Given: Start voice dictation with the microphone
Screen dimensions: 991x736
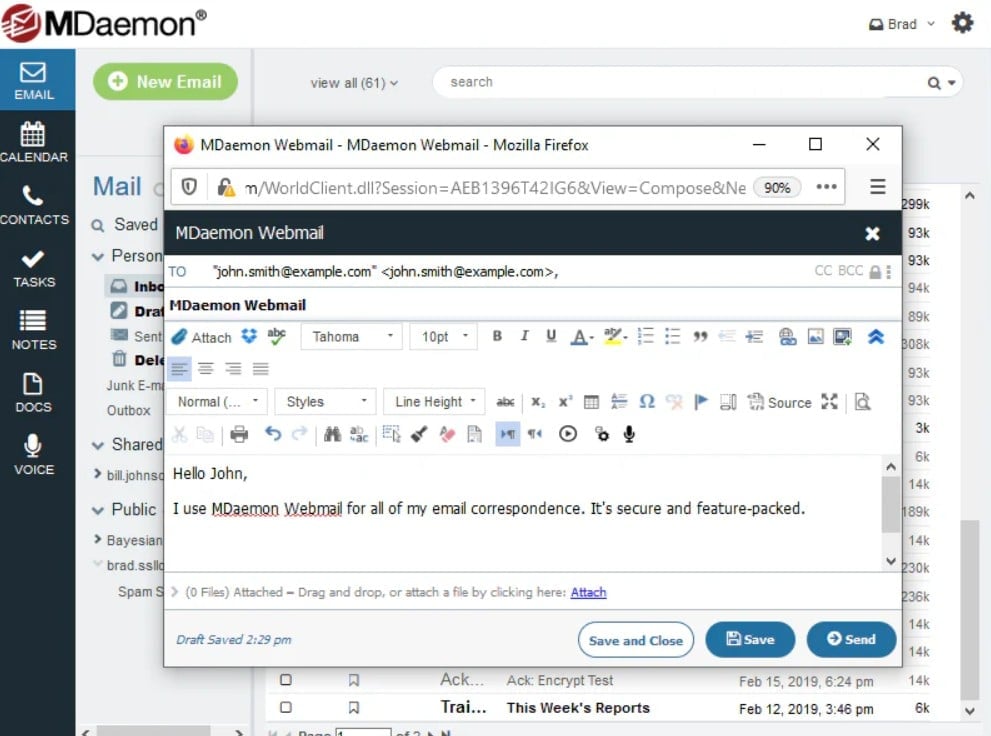Looking at the screenshot, I should click(629, 434).
